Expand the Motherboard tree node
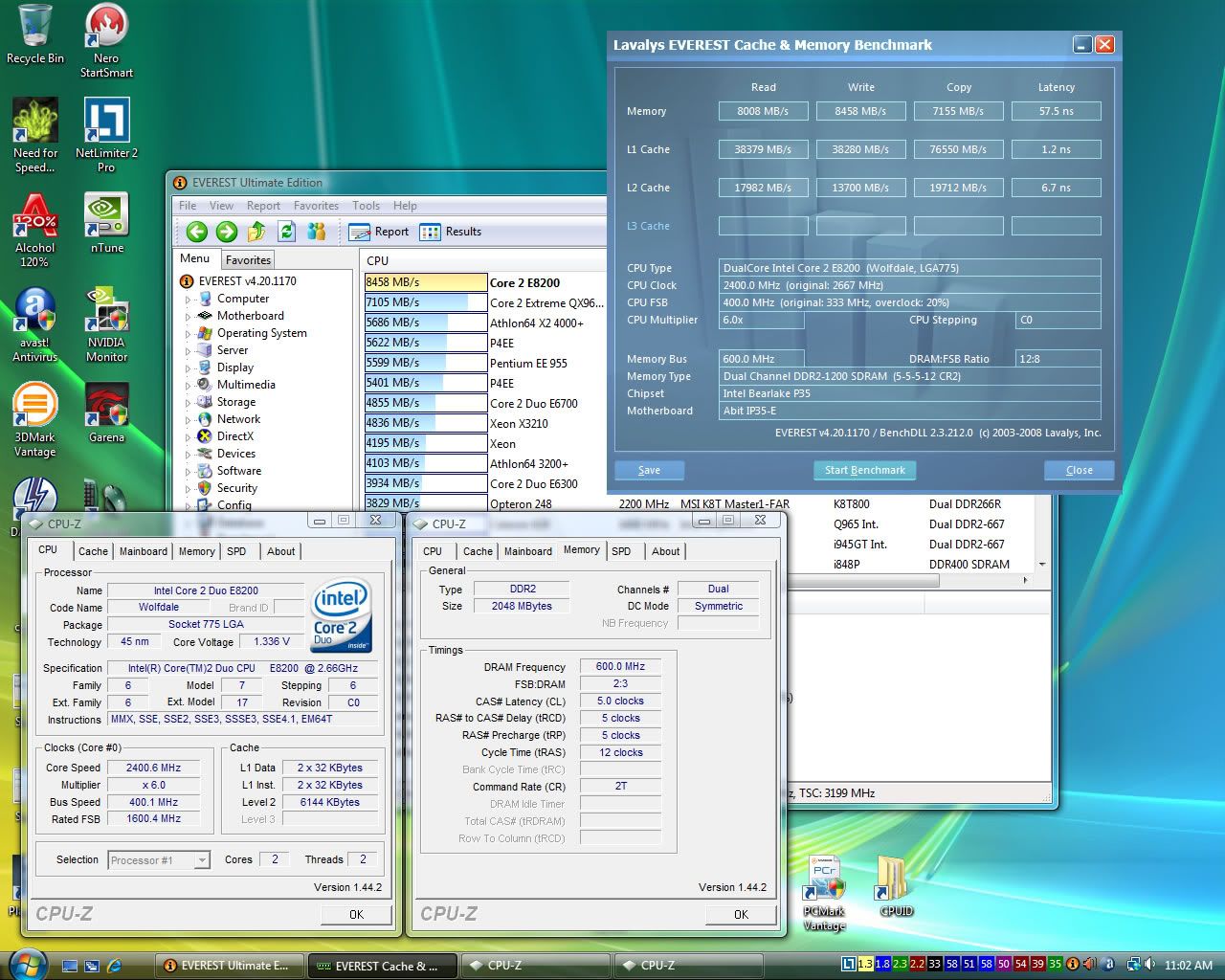 189,317
